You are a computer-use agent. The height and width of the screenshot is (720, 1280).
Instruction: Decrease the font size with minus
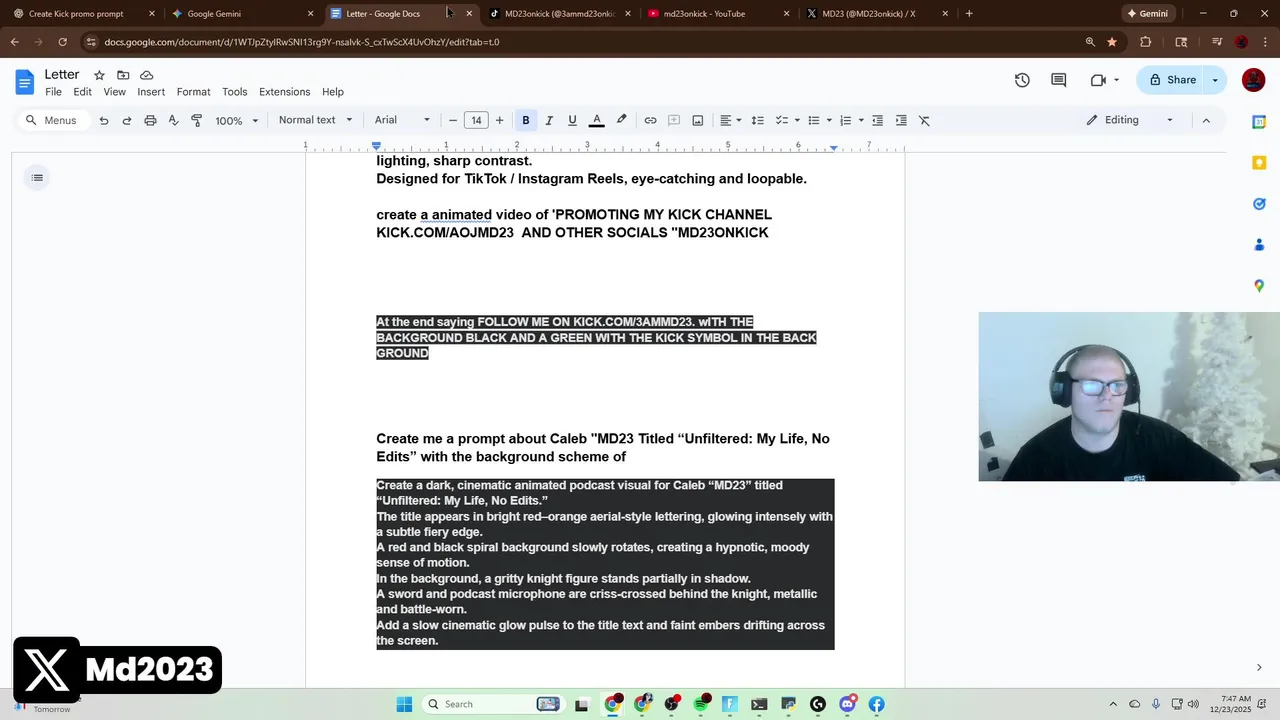[453, 120]
